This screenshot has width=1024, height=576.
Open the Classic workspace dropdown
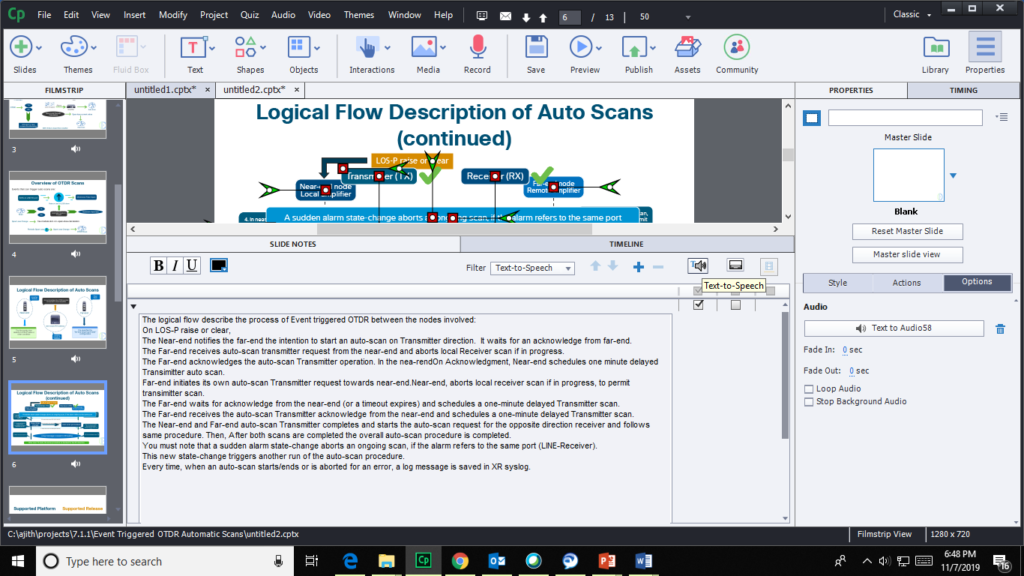912,14
